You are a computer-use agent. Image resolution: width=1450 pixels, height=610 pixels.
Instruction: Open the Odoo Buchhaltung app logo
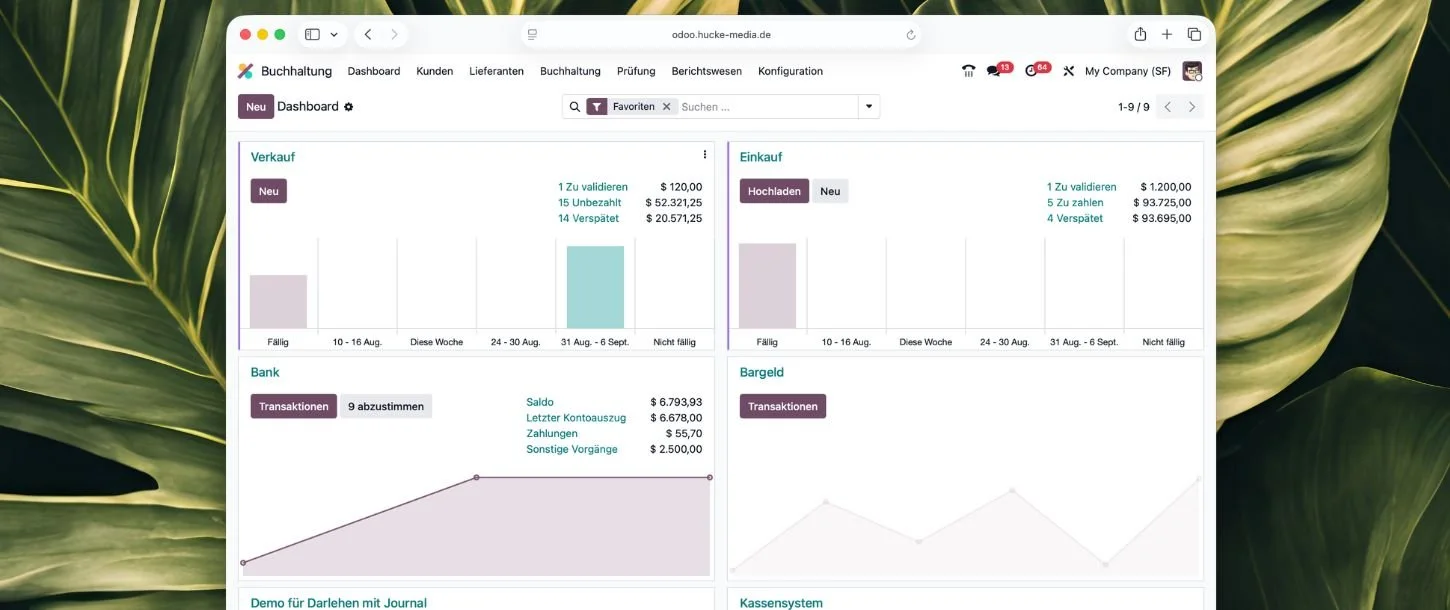click(246, 71)
